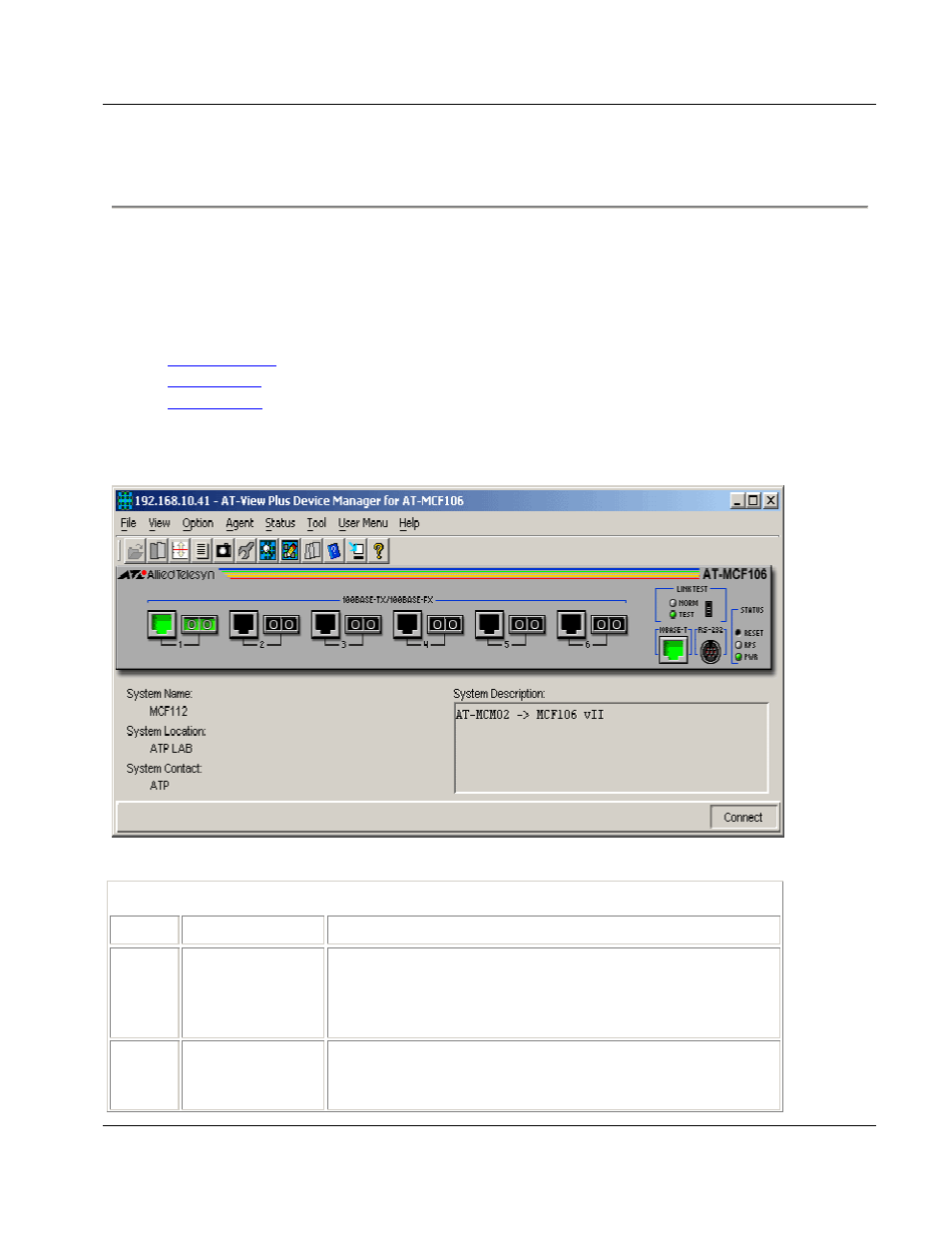952x1233 pixels.
Task: Minimize the Device Manager window
Action: [x=737, y=500]
